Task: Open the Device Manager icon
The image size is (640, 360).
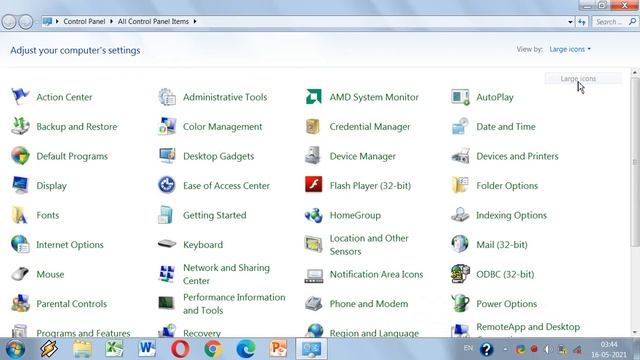Action: (x=313, y=156)
